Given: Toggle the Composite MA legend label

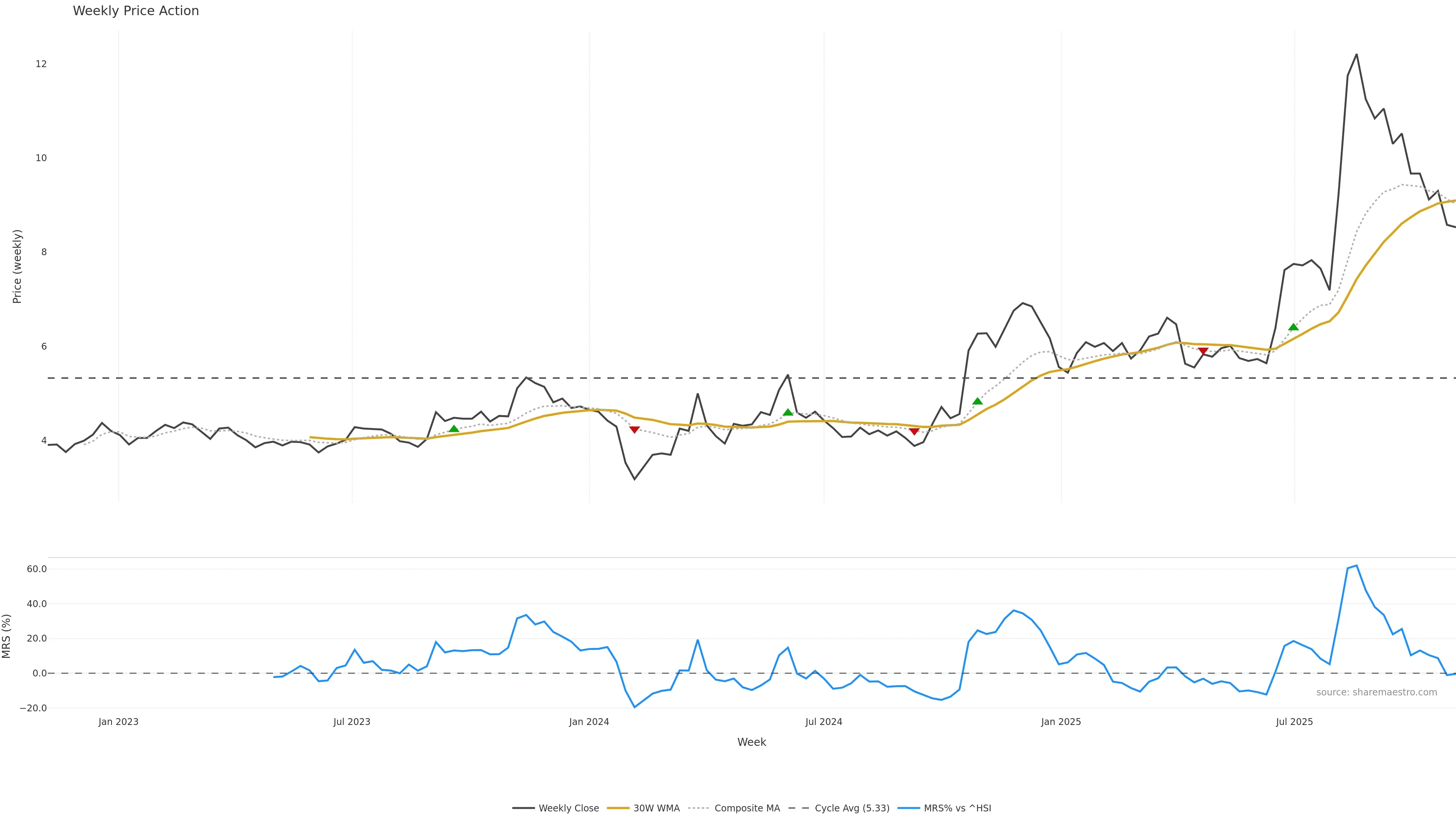Looking at the screenshot, I should [x=747, y=808].
